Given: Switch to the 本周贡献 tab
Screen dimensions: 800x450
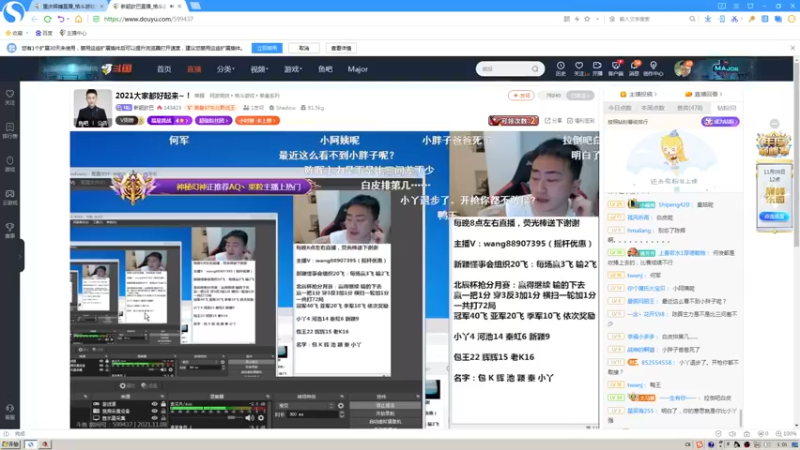Looking at the screenshot, I should pos(653,108).
